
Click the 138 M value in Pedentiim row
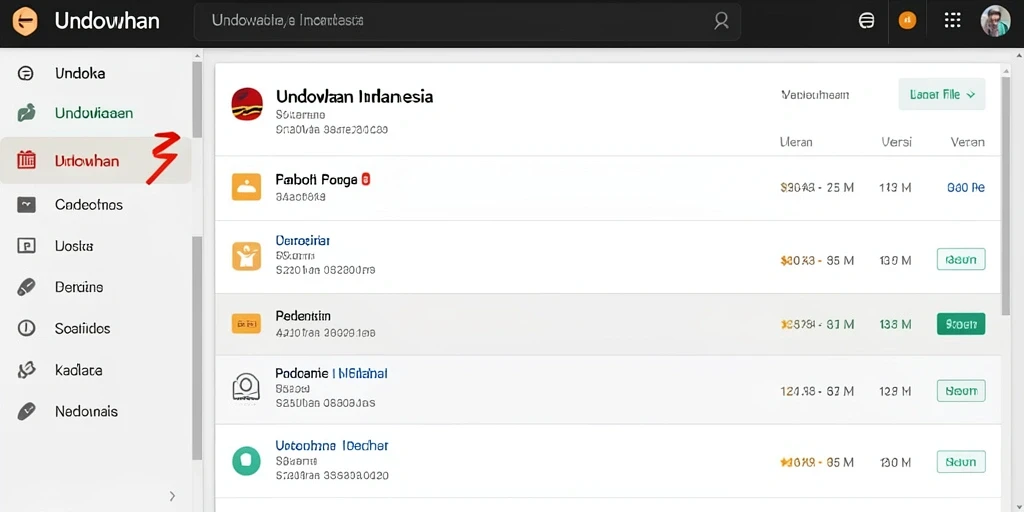pyautogui.click(x=895, y=324)
